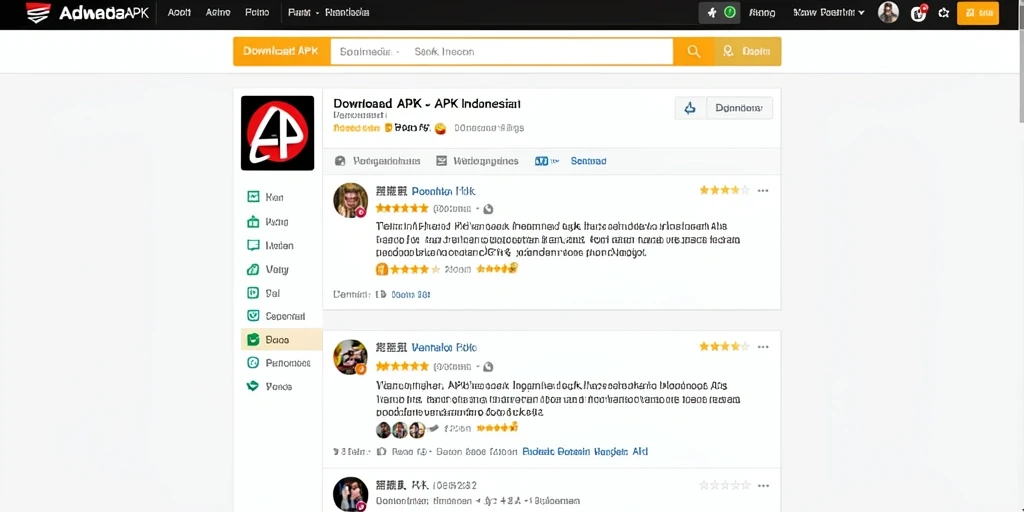Image resolution: width=1024 pixels, height=512 pixels.
Task: Focus the search text input field
Action: 541,52
